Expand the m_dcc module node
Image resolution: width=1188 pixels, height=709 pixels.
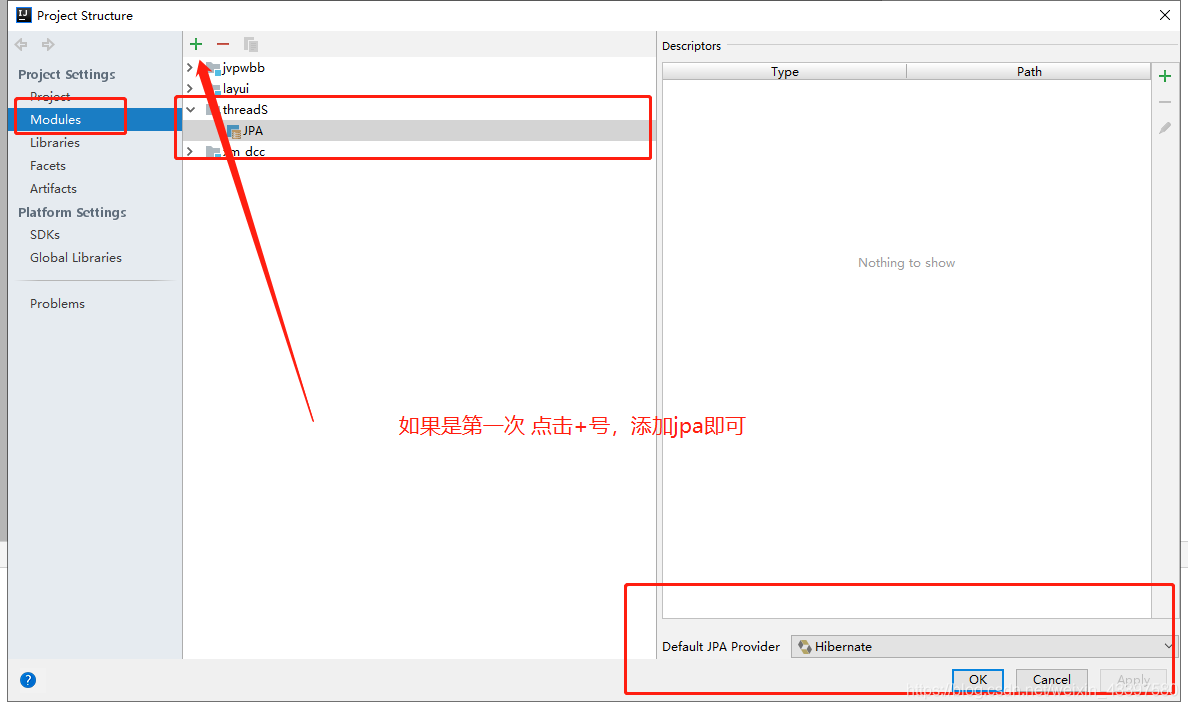[x=189, y=151]
